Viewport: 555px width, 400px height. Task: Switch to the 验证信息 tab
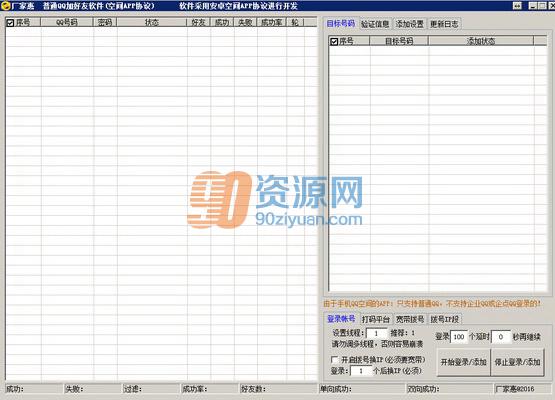[x=375, y=24]
